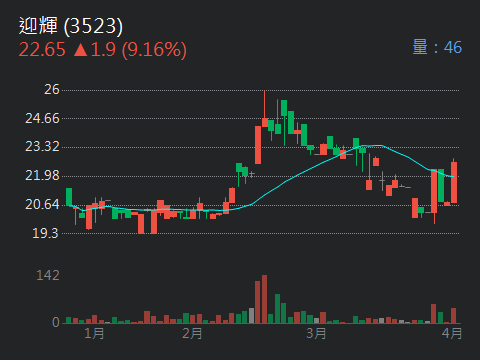This screenshot has width=480, height=360.
Task: Click the 24.66 price axis label
Action: pyautogui.click(x=42, y=118)
